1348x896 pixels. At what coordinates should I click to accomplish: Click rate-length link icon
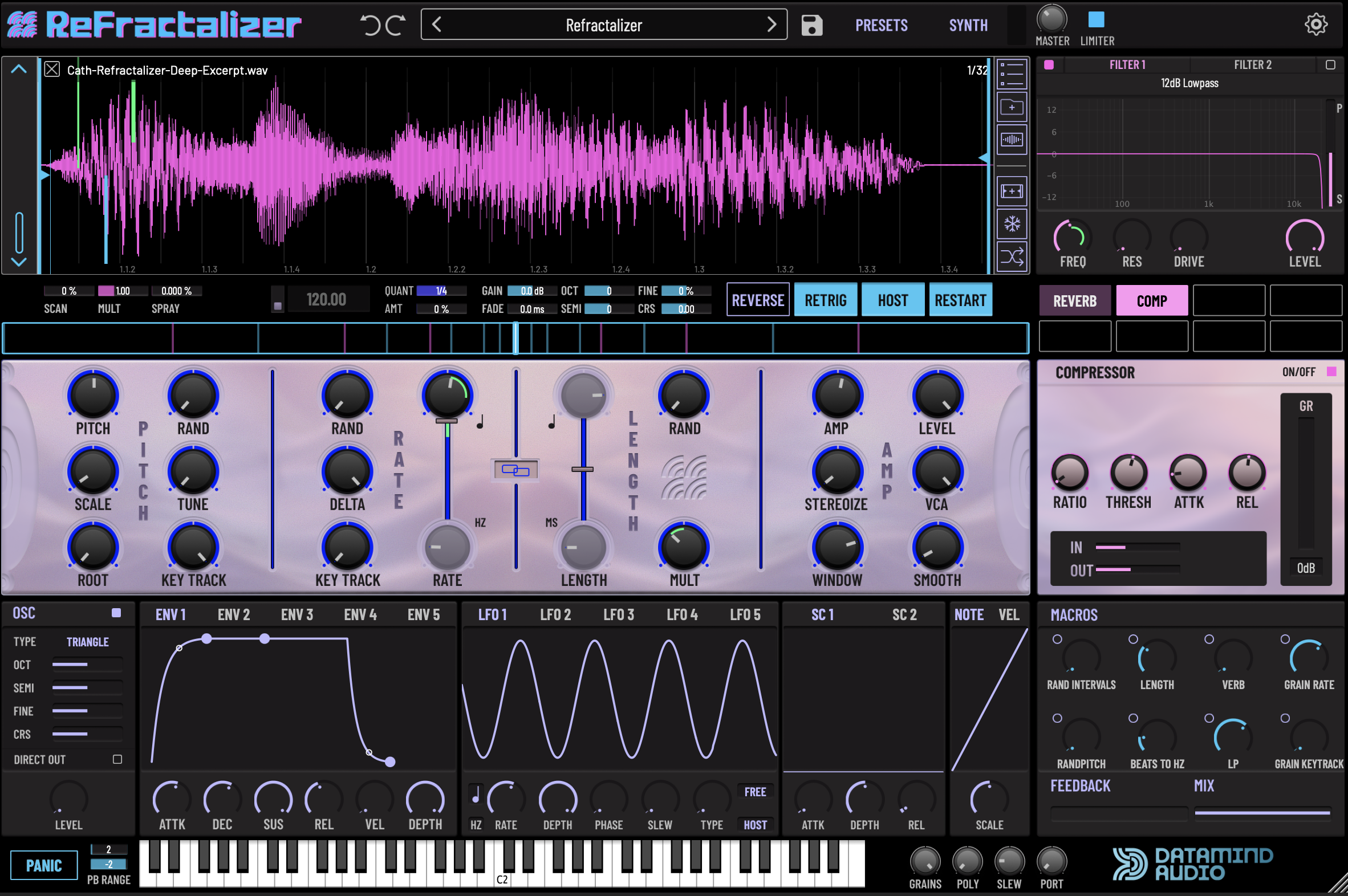(x=515, y=470)
